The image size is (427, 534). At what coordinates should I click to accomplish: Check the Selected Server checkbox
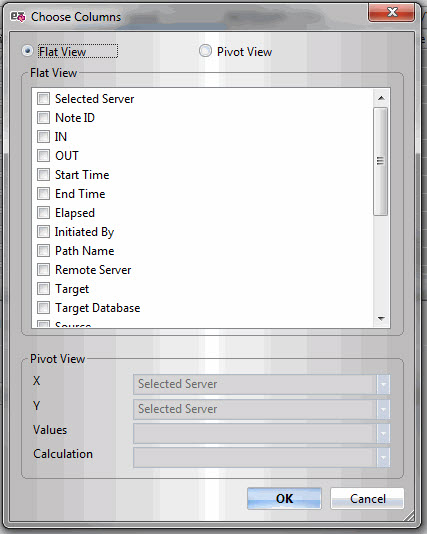[43, 98]
